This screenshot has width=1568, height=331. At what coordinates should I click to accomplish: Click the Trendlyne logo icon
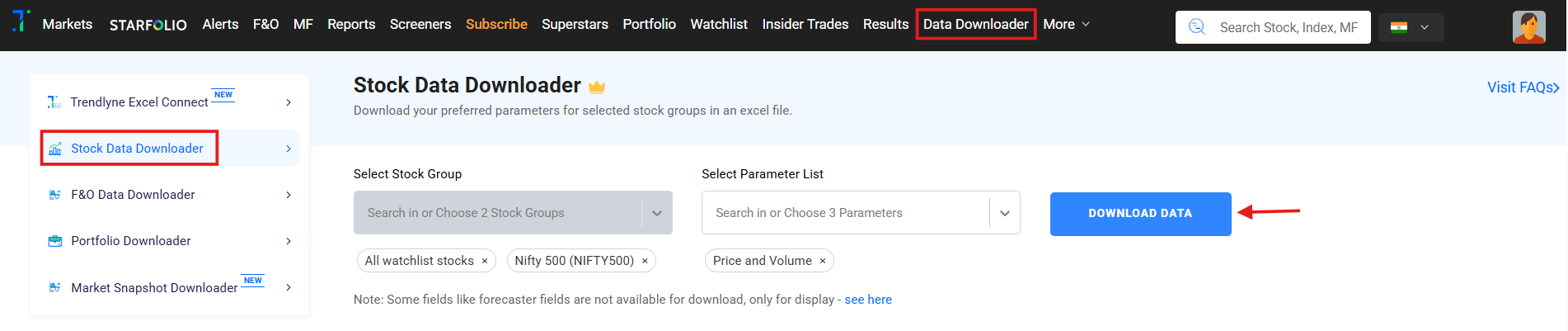pyautogui.click(x=21, y=21)
